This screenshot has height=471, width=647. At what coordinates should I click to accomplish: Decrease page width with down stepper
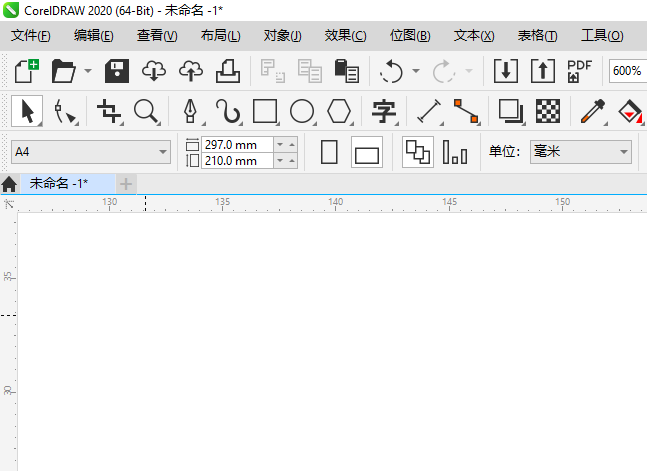(x=280, y=144)
